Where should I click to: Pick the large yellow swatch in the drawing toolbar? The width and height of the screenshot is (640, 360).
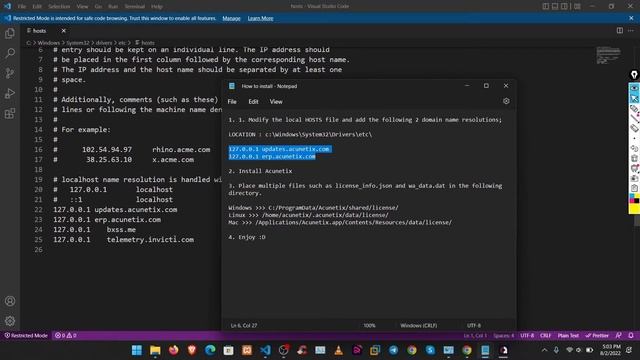pos(634,209)
